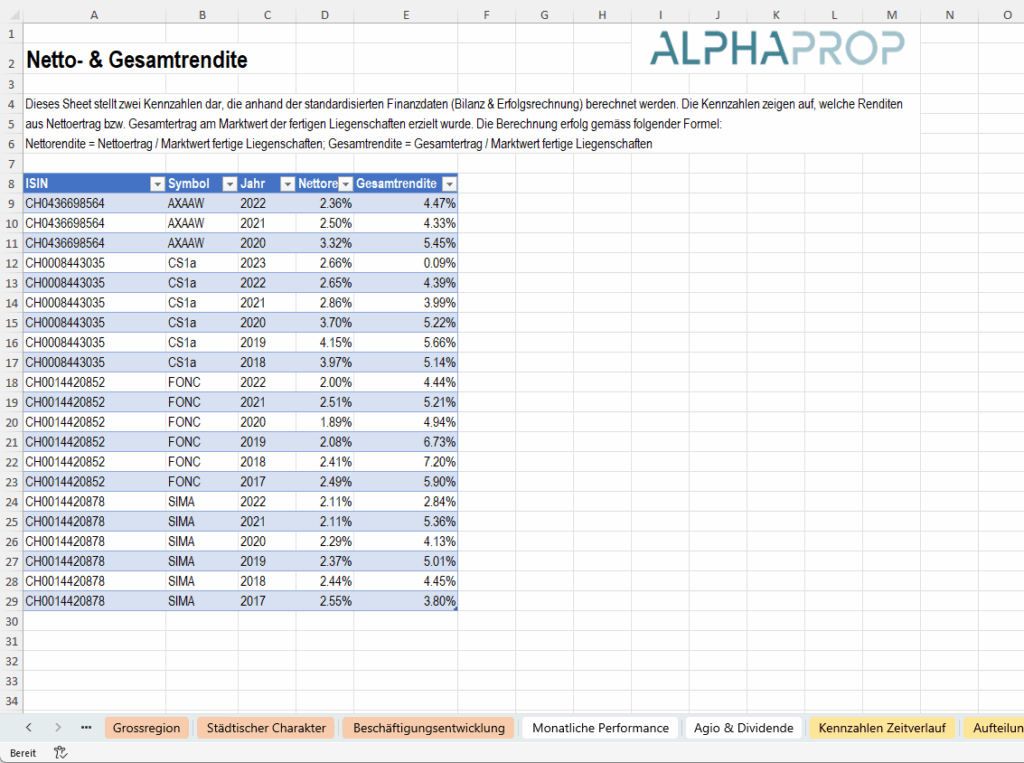Select row 8 header
1024x763 pixels.
click(11, 184)
